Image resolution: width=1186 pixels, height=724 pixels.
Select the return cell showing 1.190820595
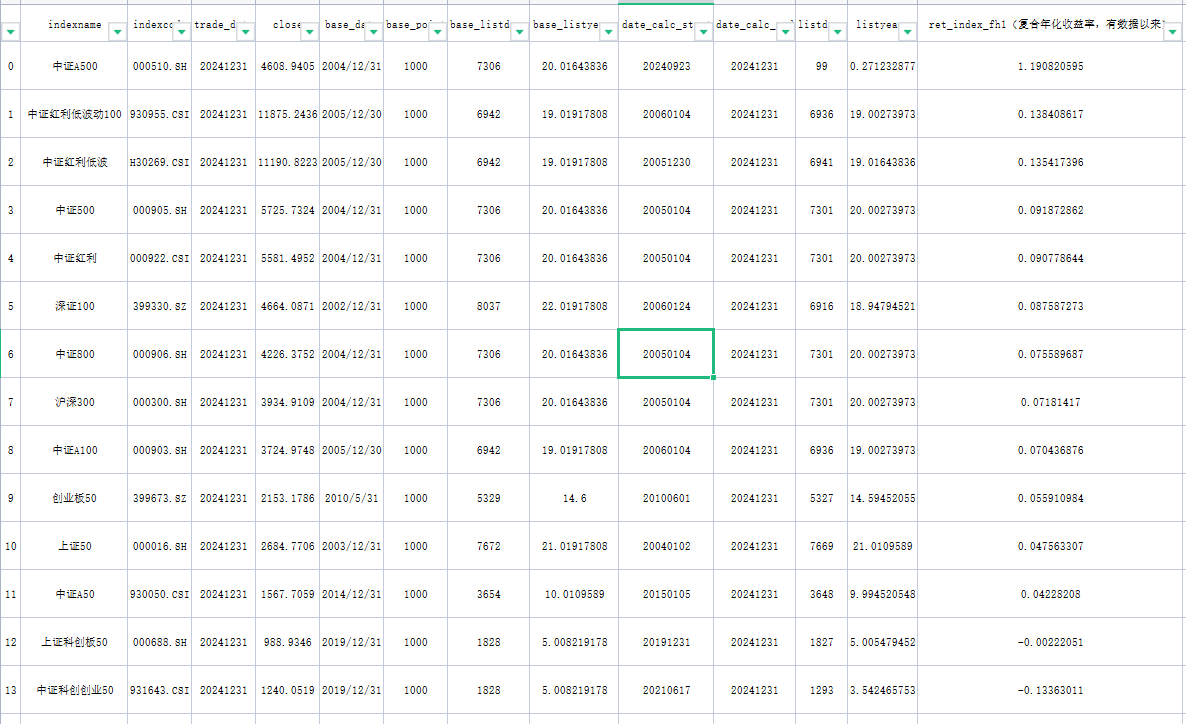[1050, 66]
